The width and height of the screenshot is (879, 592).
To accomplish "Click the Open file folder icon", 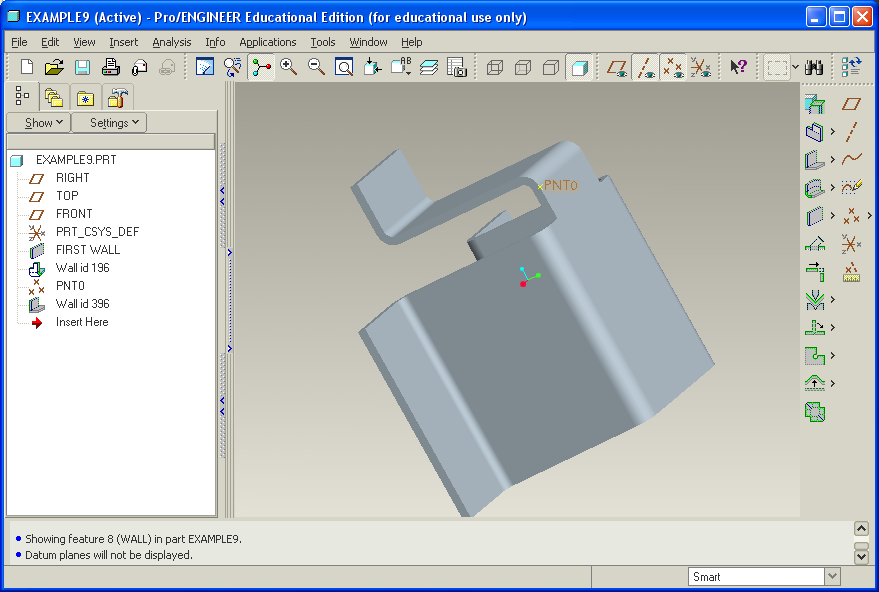I will (54, 67).
